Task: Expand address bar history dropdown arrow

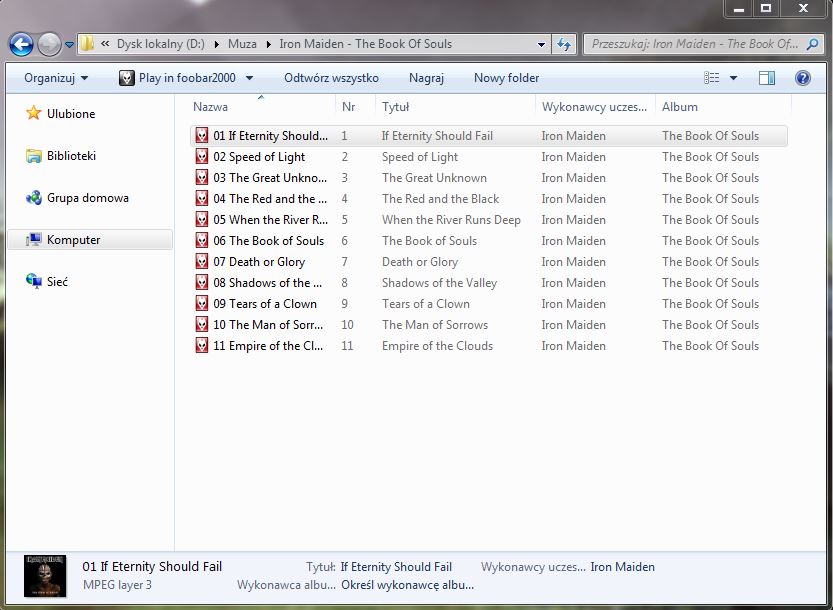Action: click(541, 45)
